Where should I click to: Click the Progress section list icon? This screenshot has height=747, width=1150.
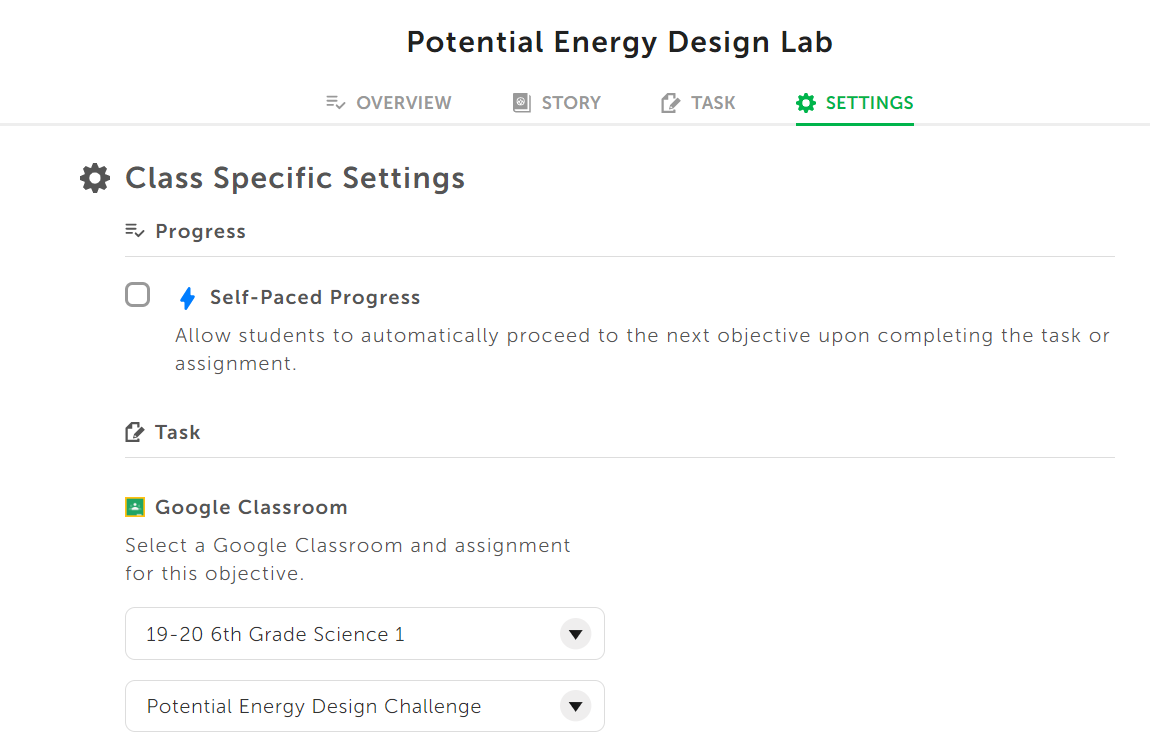(135, 231)
